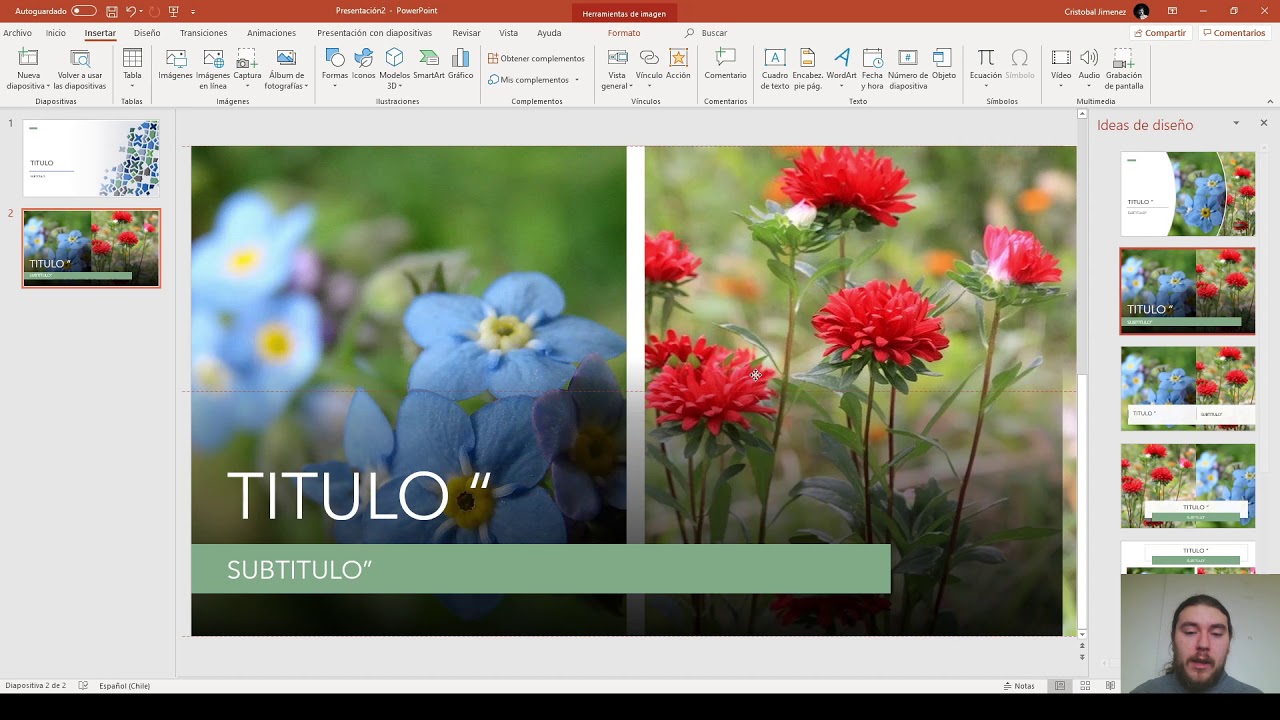Click the Vista general zoom tool
The width and height of the screenshot is (1280, 720).
tap(617, 69)
